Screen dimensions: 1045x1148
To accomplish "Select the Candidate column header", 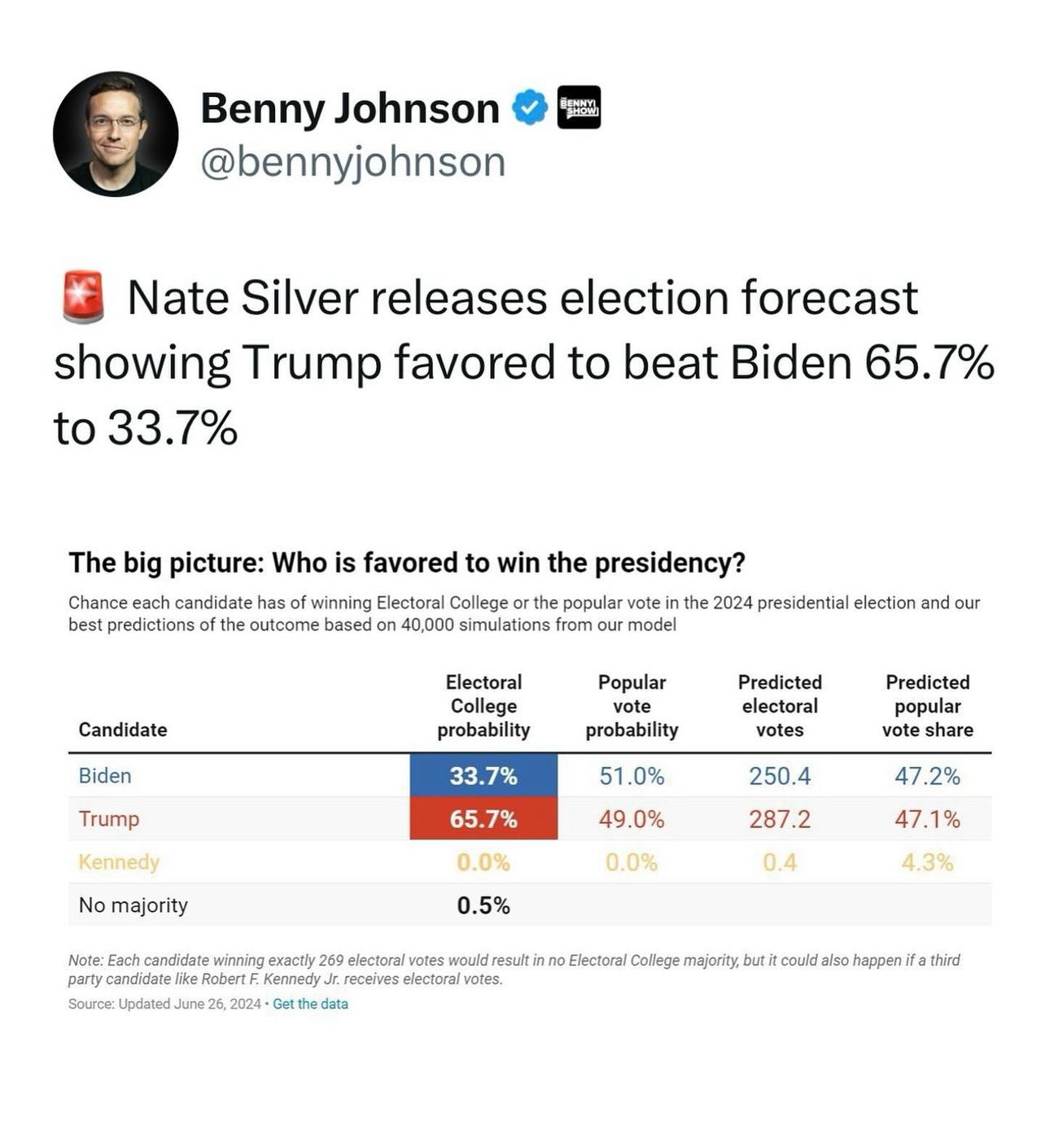I will click(123, 730).
